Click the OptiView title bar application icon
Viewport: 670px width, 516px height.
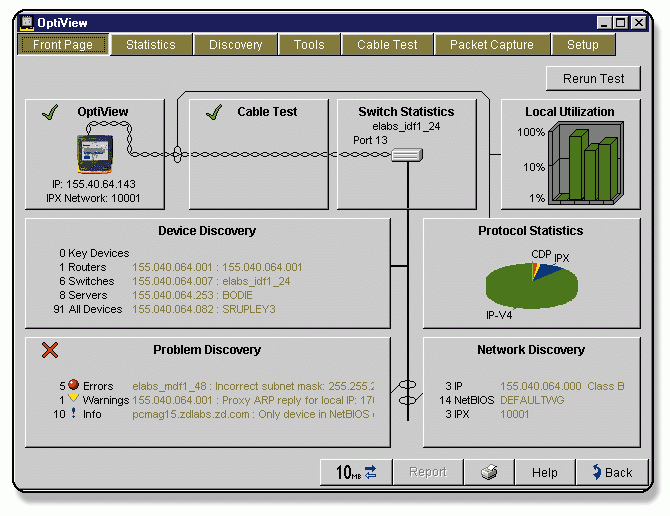[27, 23]
